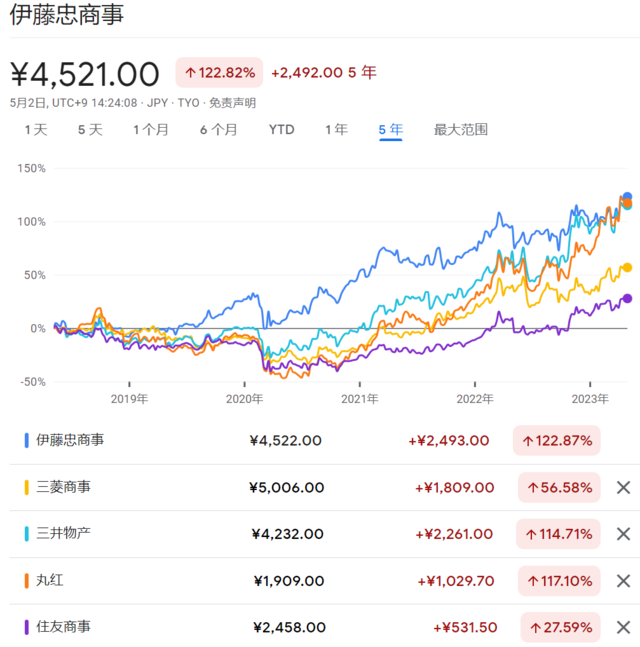The image size is (640, 647).
Task: Click blue endpoint dot on chart line
Action: (x=627, y=197)
